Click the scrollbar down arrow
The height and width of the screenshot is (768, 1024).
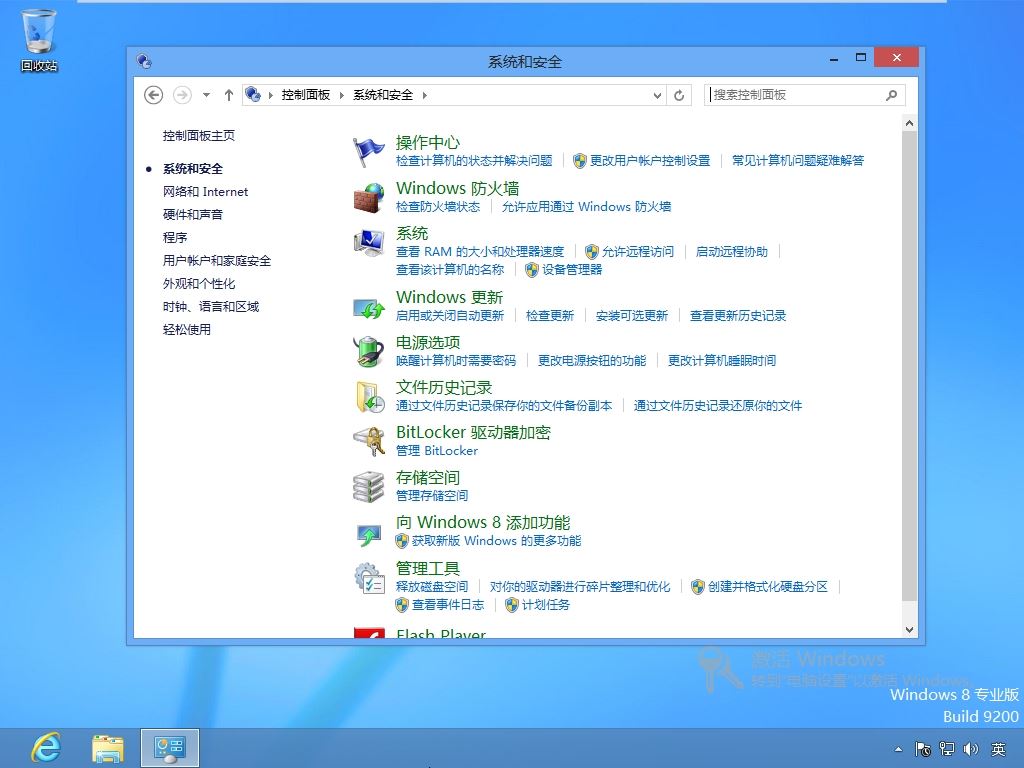coord(909,630)
